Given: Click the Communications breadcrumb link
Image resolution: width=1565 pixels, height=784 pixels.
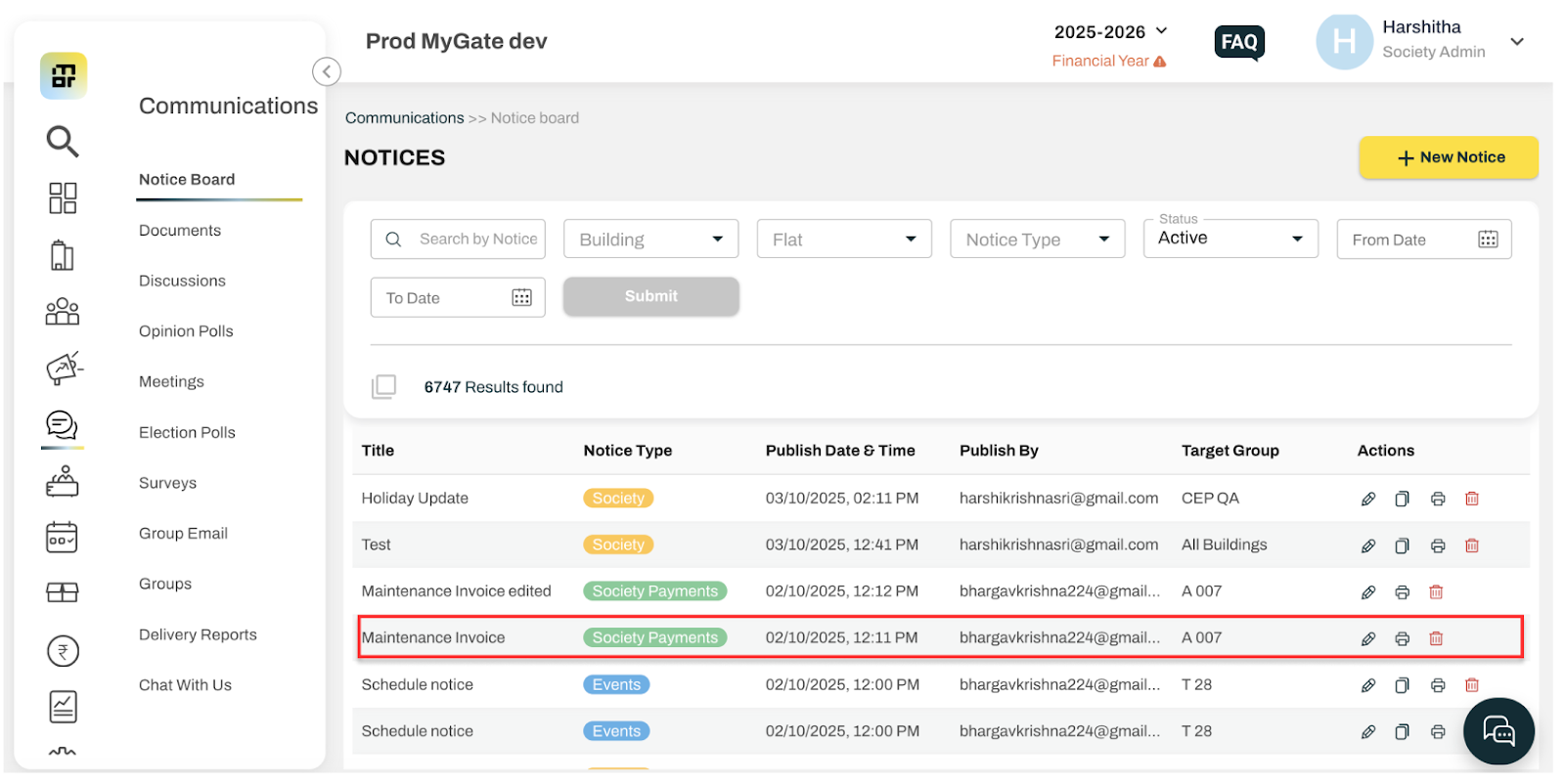Looking at the screenshot, I should [405, 118].
